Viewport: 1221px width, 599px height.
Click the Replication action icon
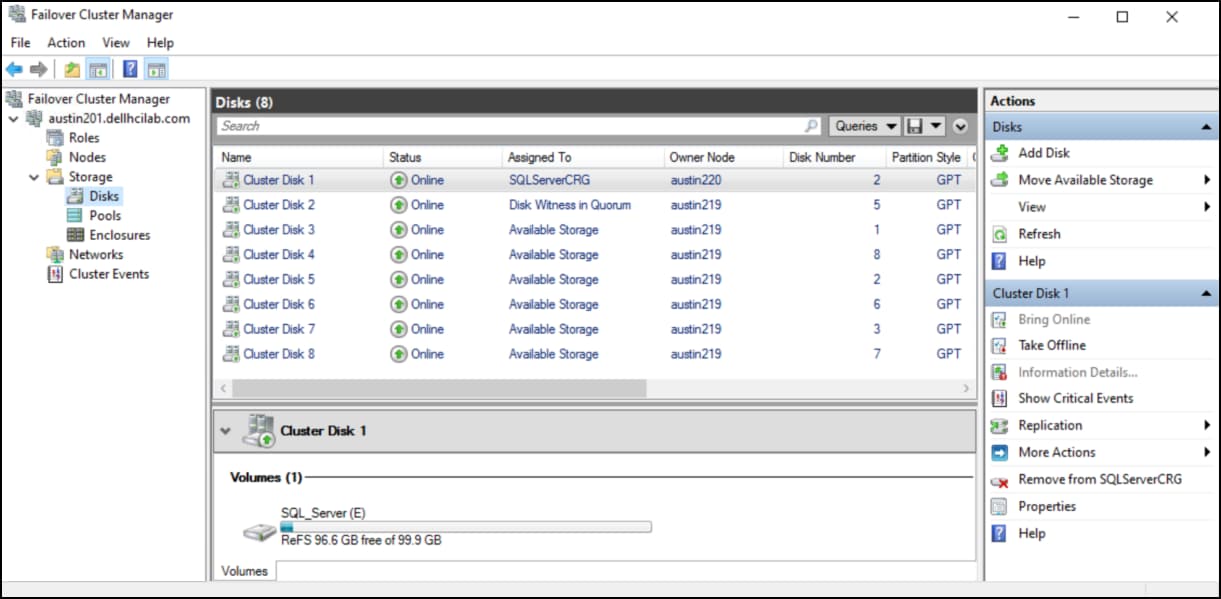[x=999, y=425]
